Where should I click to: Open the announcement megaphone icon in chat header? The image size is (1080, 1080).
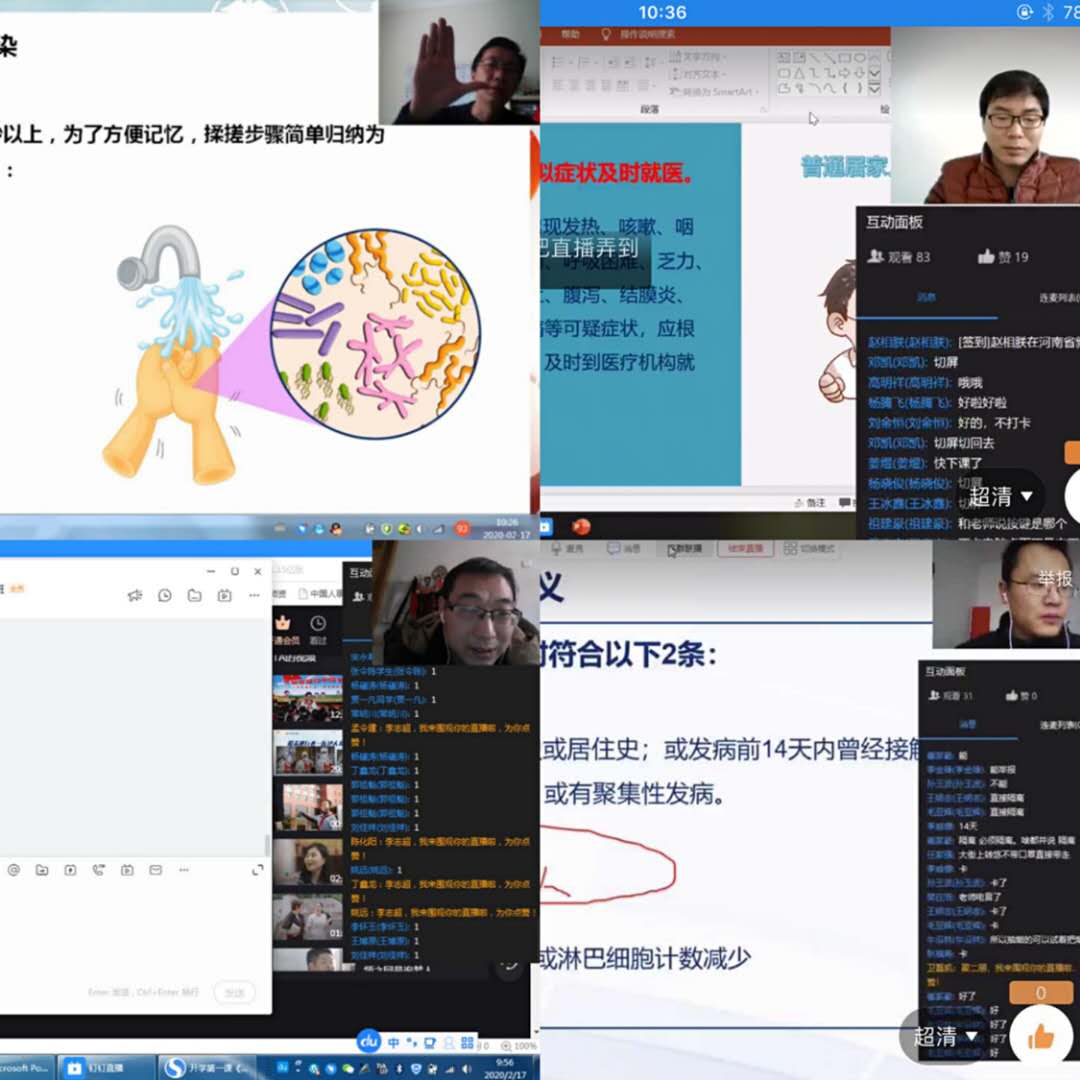[135, 595]
